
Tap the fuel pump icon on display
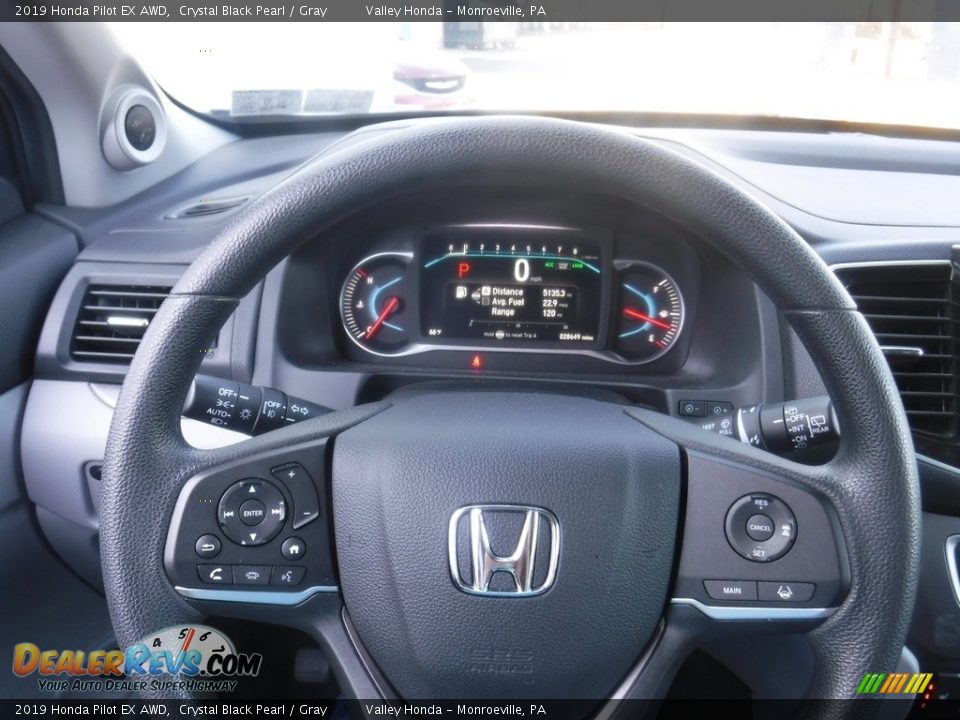pos(461,291)
